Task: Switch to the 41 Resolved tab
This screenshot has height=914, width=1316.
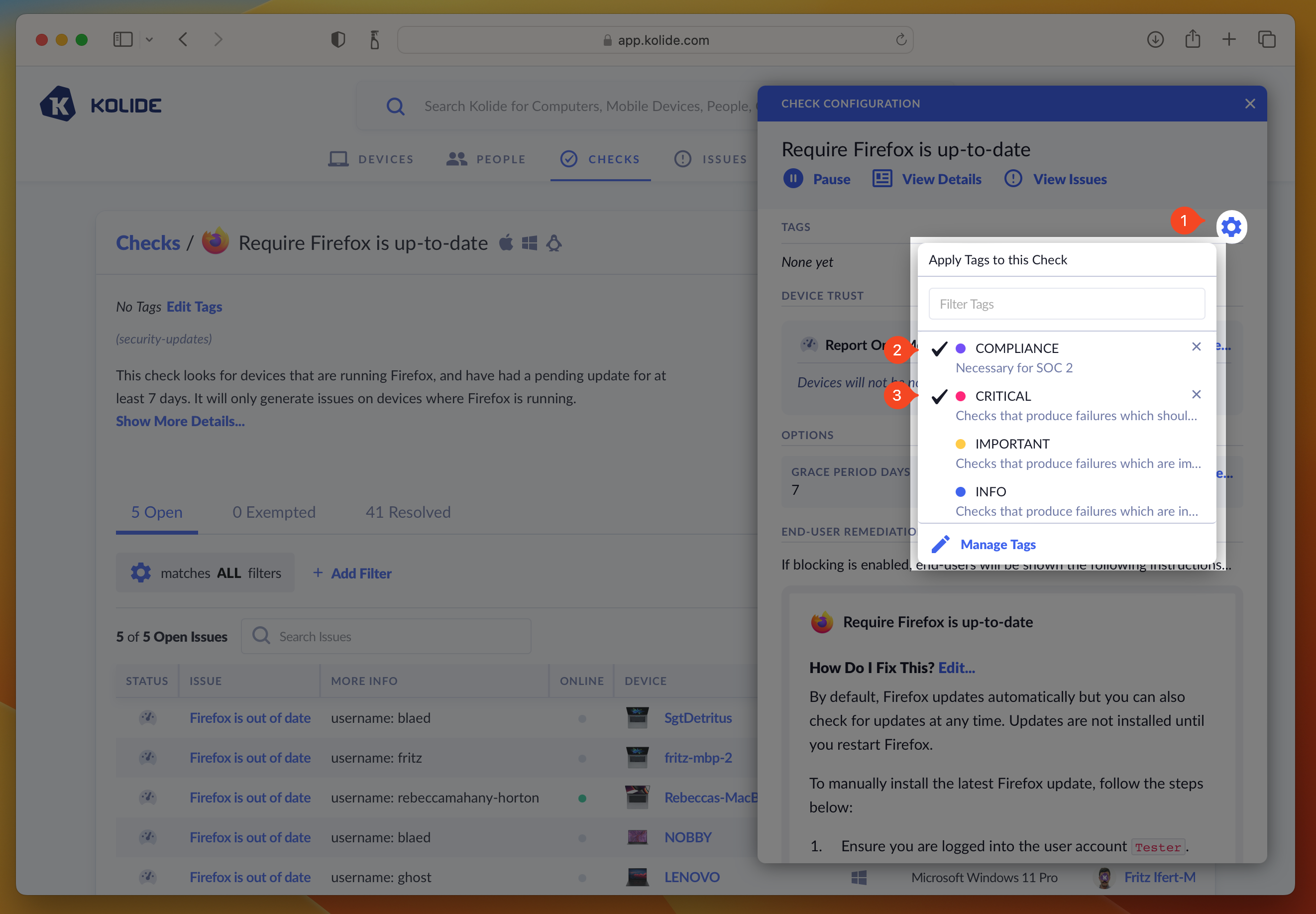Action: (408, 512)
